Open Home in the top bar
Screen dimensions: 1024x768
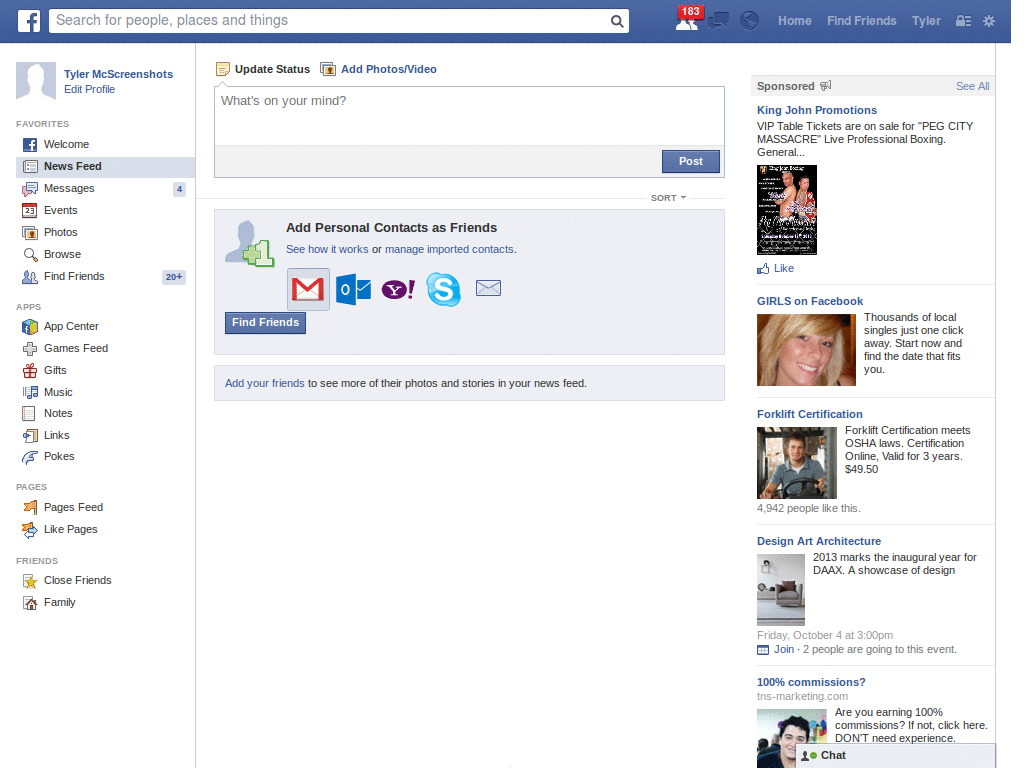[794, 21]
